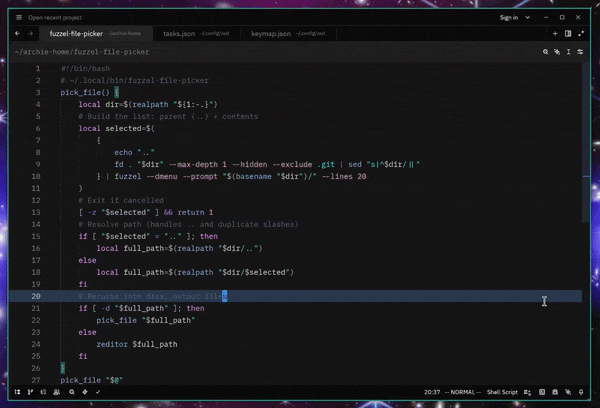Open the terminal panel icon

[x=543, y=392]
